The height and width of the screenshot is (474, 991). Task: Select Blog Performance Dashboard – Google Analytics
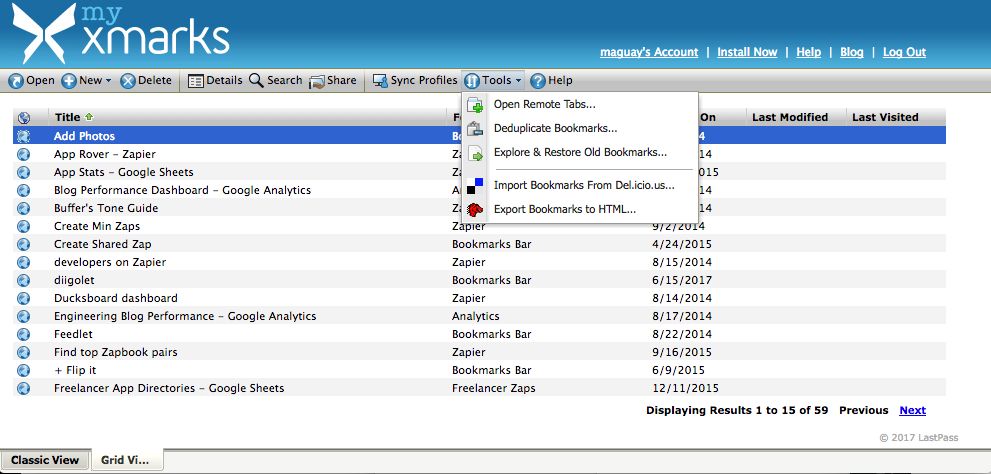182,190
